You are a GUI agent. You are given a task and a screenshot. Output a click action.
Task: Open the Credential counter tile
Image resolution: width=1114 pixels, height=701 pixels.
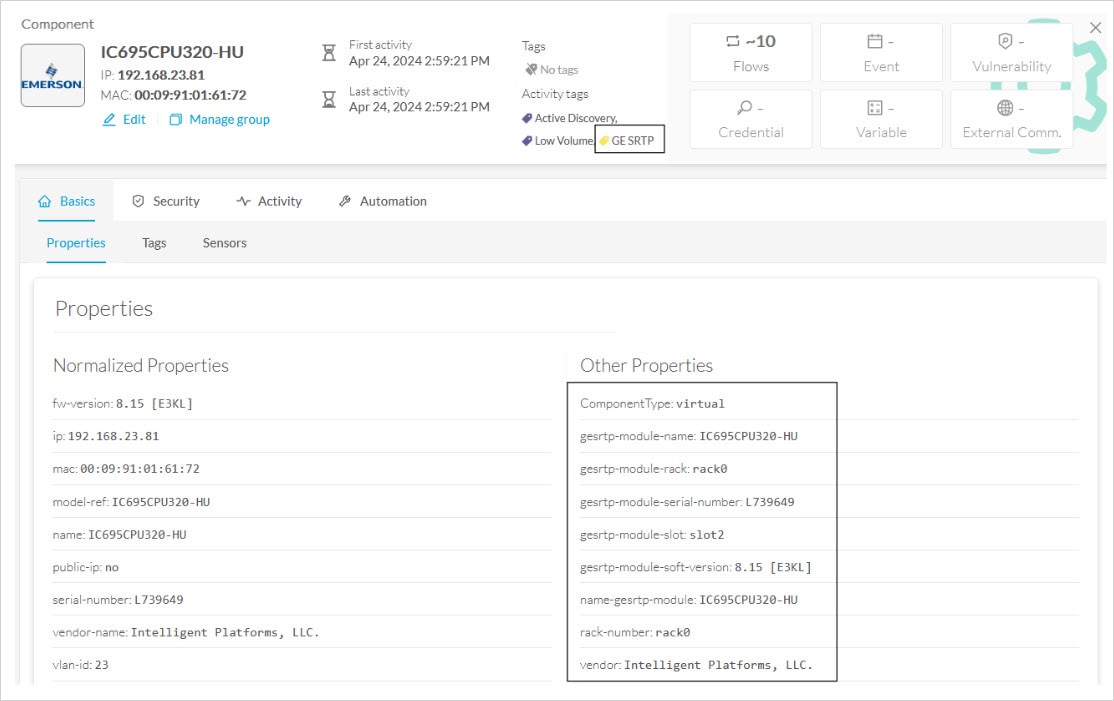(x=751, y=119)
